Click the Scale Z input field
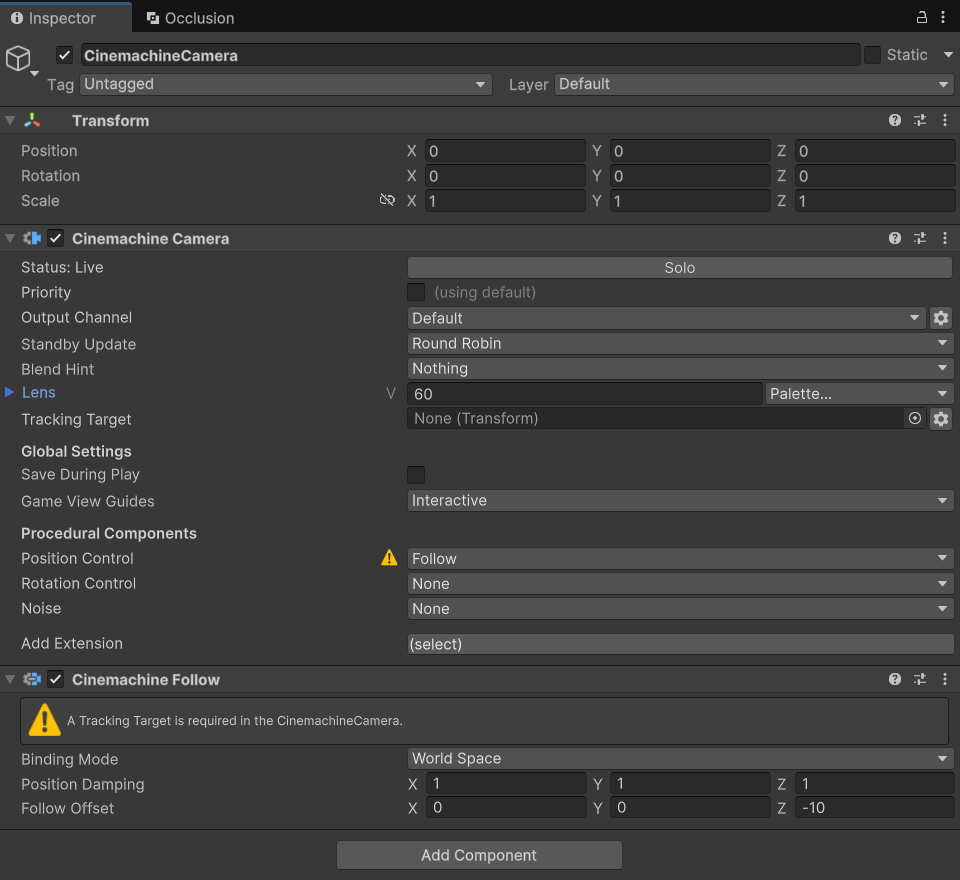Image resolution: width=960 pixels, height=880 pixels. click(x=875, y=201)
